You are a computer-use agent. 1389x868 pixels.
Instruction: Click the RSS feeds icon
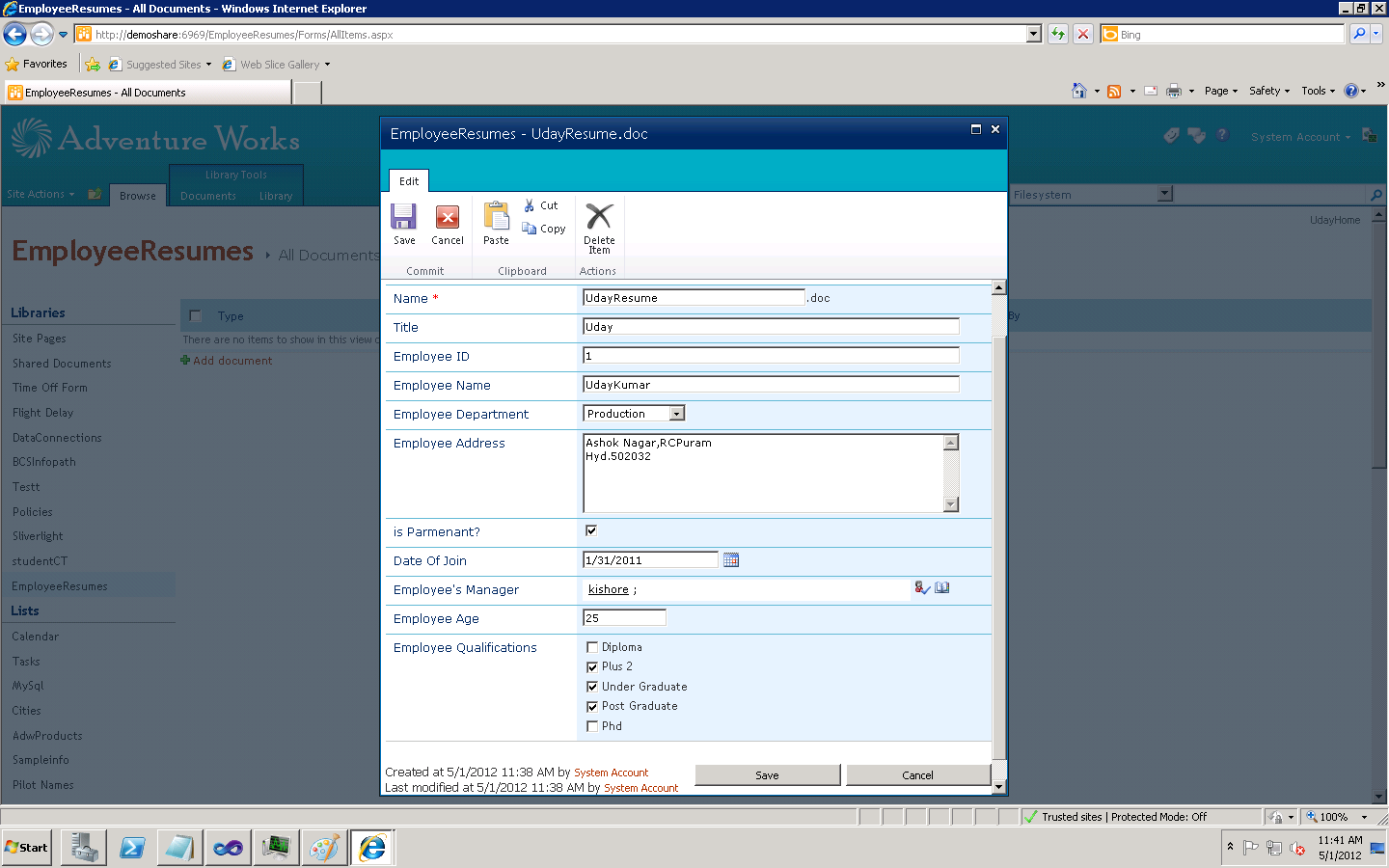click(1114, 91)
